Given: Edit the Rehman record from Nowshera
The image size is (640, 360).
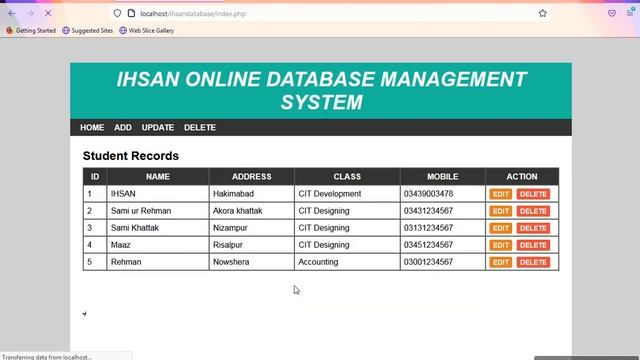Looking at the screenshot, I should pyautogui.click(x=500, y=262).
